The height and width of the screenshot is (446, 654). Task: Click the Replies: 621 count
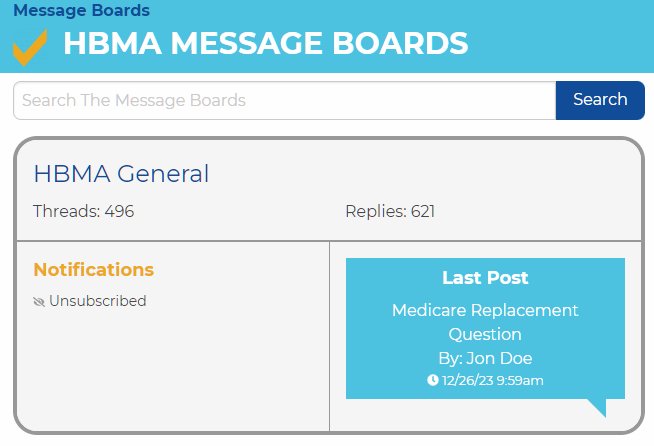(390, 211)
